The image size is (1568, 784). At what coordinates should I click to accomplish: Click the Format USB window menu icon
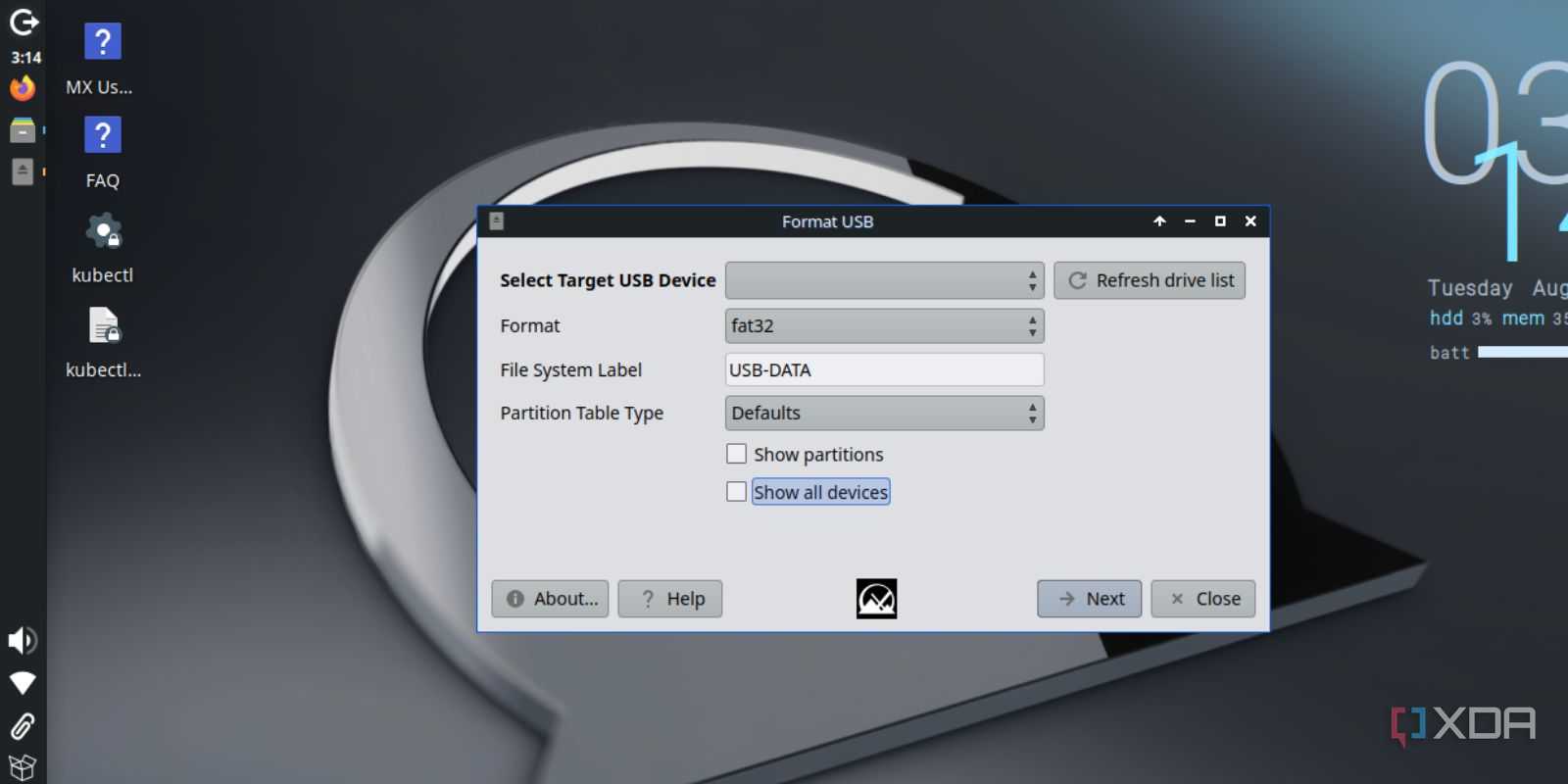(497, 221)
